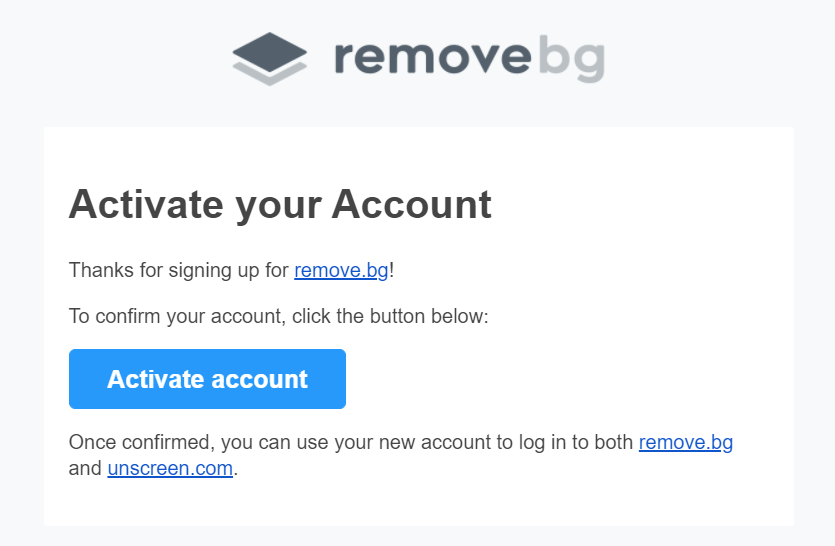Open the remove.bg link in "Once confirmed" sentence
The height and width of the screenshot is (546, 835).
tap(686, 442)
